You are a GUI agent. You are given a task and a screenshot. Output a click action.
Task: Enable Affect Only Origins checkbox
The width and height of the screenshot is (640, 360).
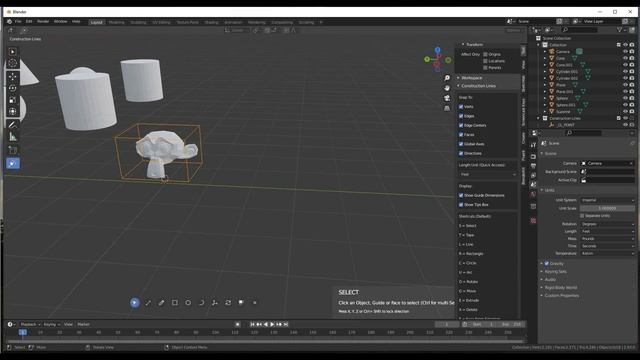coord(485,54)
